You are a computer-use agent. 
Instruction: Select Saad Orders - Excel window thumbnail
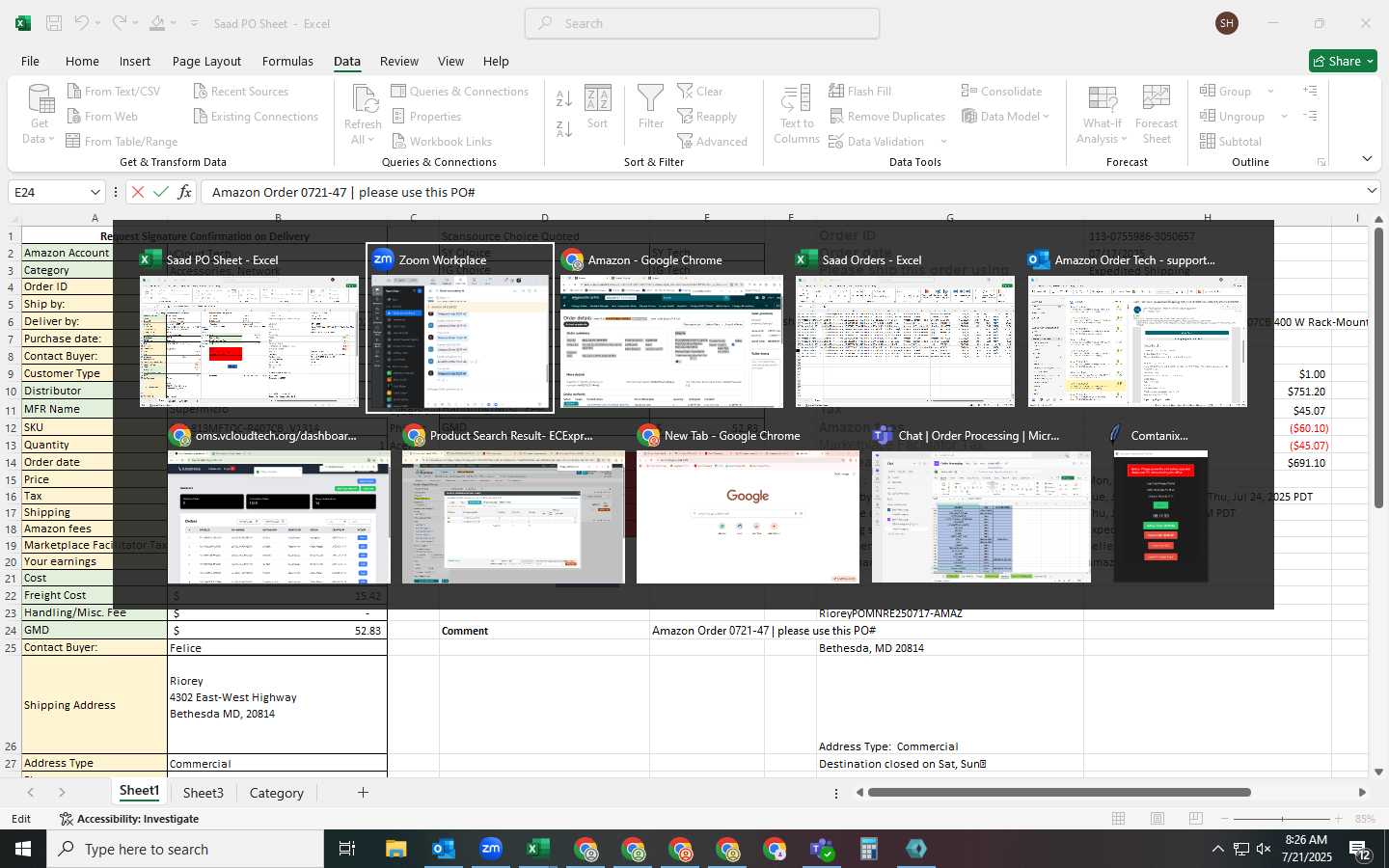(905, 328)
